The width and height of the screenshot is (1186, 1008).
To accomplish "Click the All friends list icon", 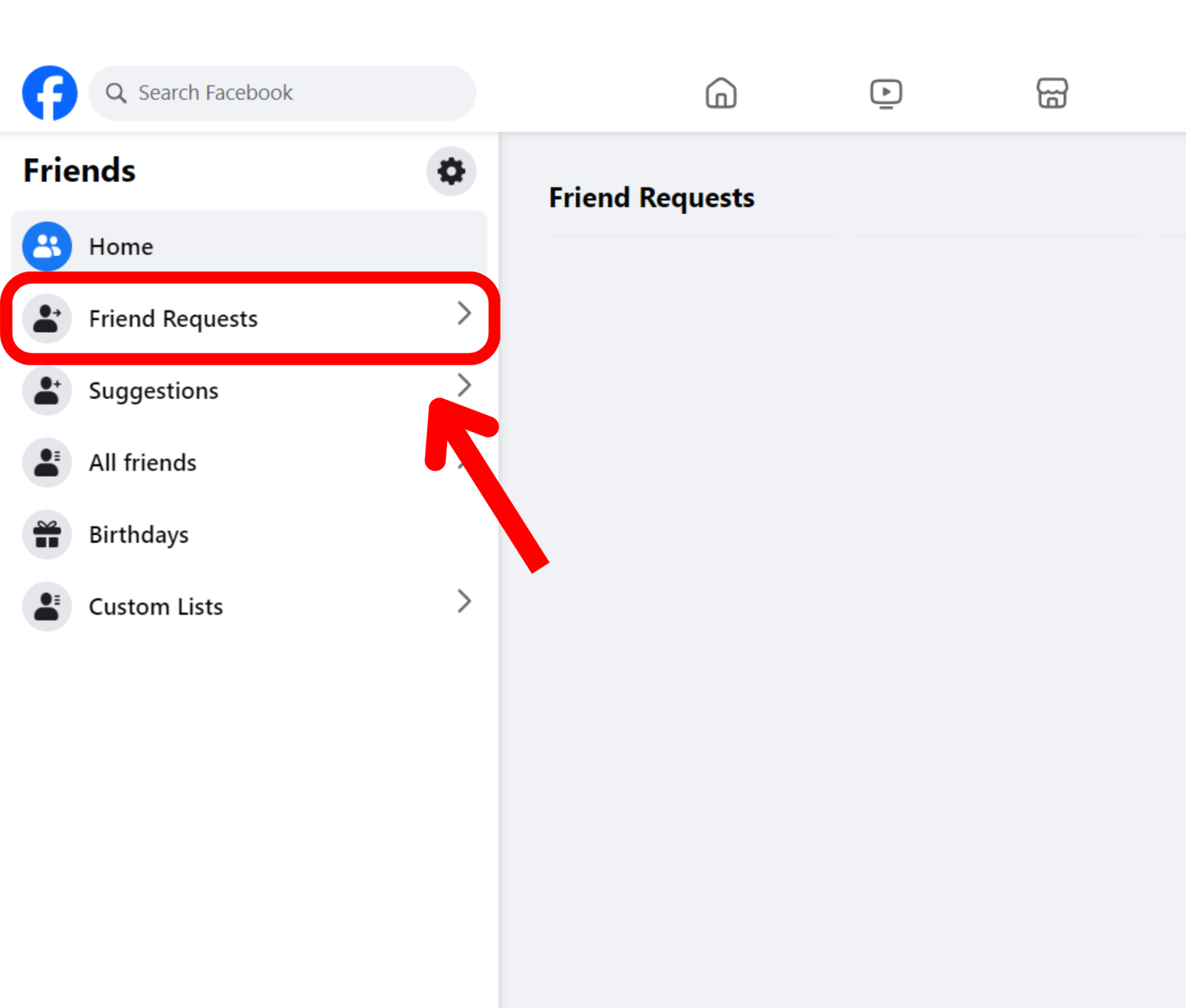I will click(47, 462).
